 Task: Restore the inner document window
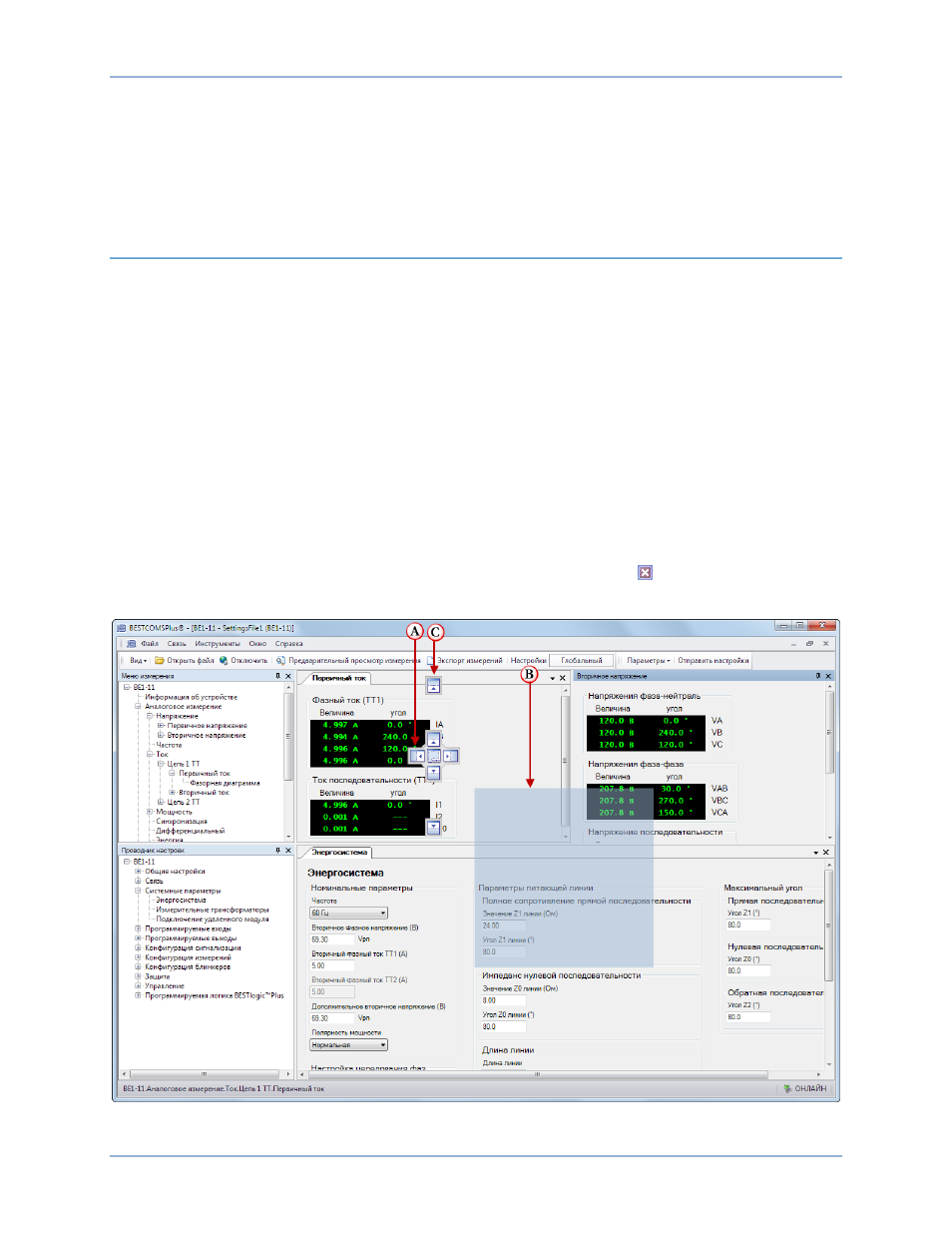[x=809, y=644]
